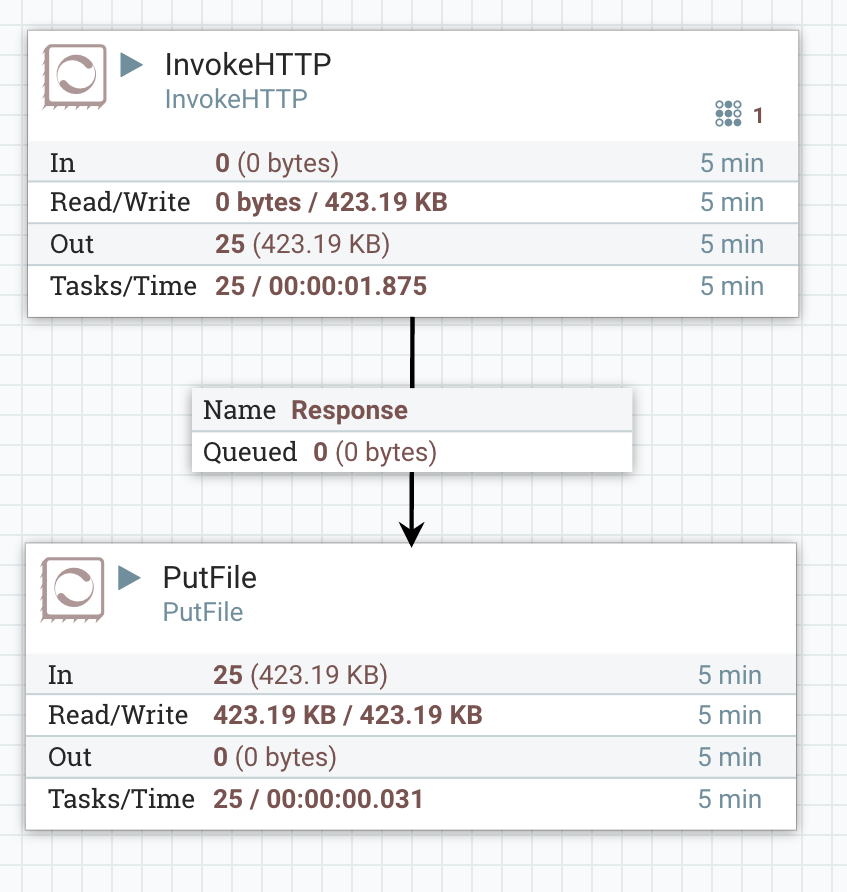
Task: Click PutFile Tasks/Time statistics row
Action: point(410,799)
